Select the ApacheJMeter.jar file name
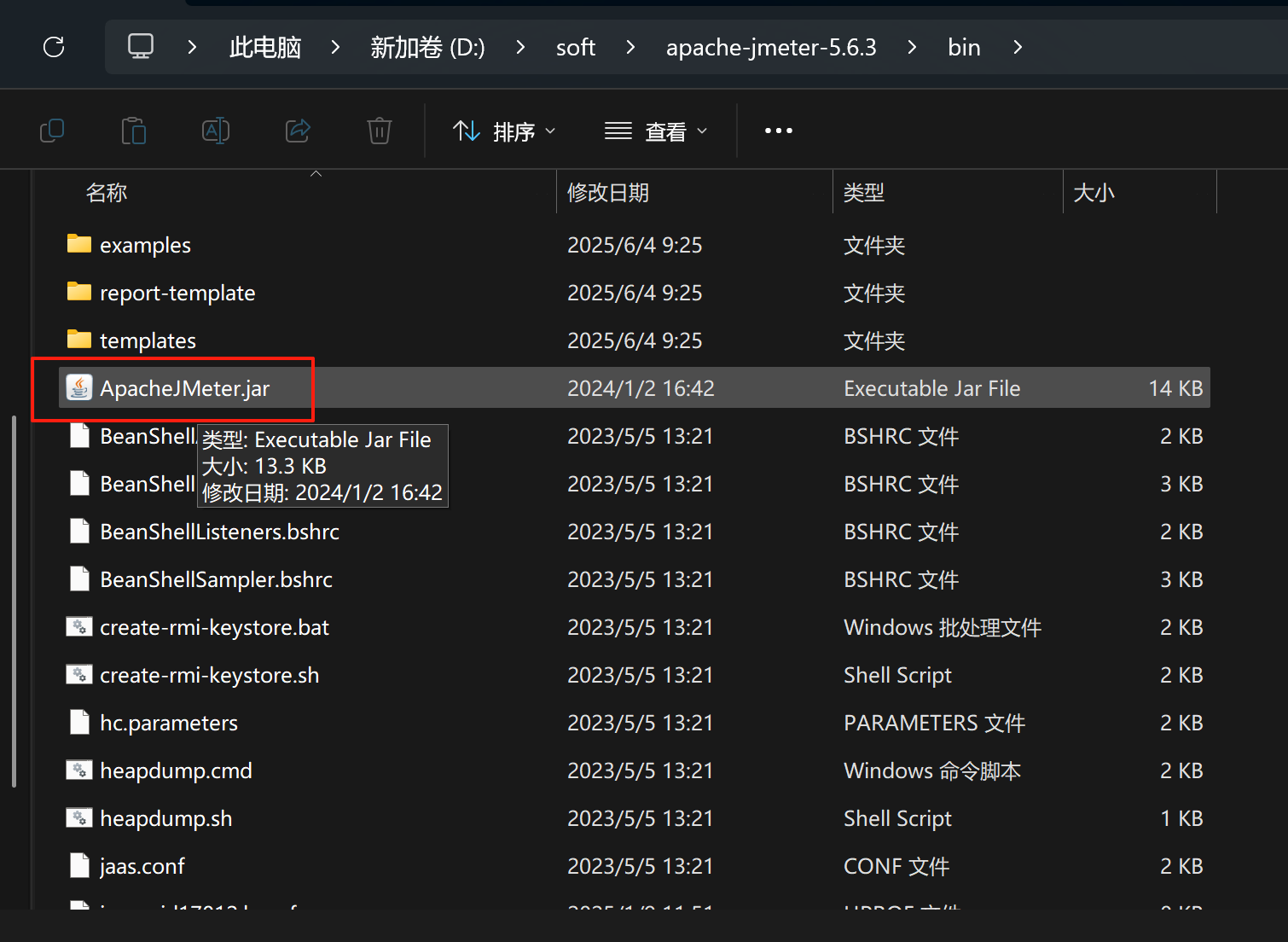Screen dimensions: 1288x942 point(184,388)
